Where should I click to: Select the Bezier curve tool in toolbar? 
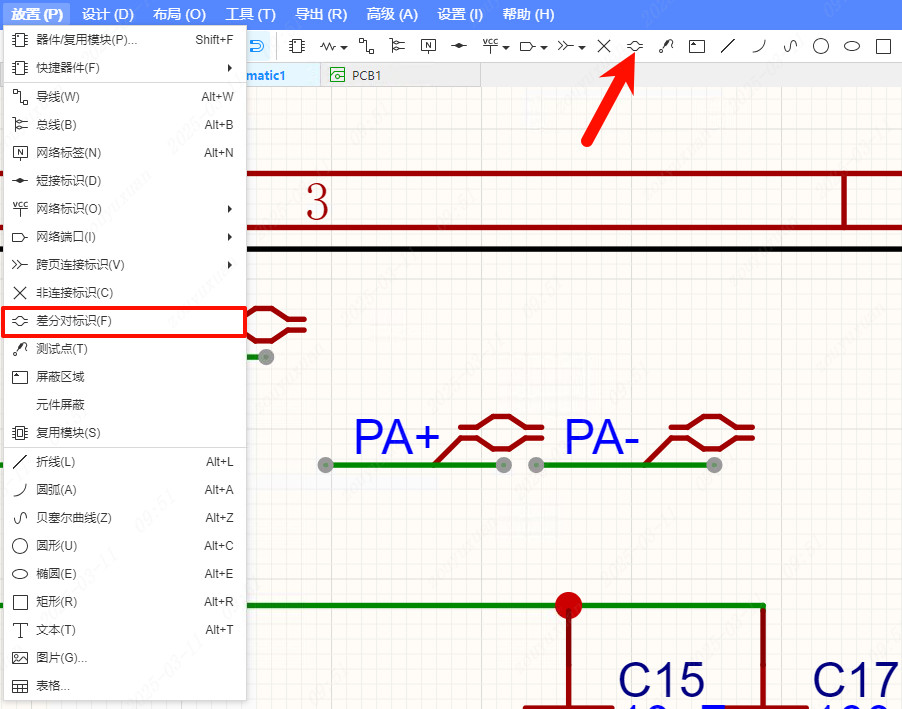(x=790, y=46)
